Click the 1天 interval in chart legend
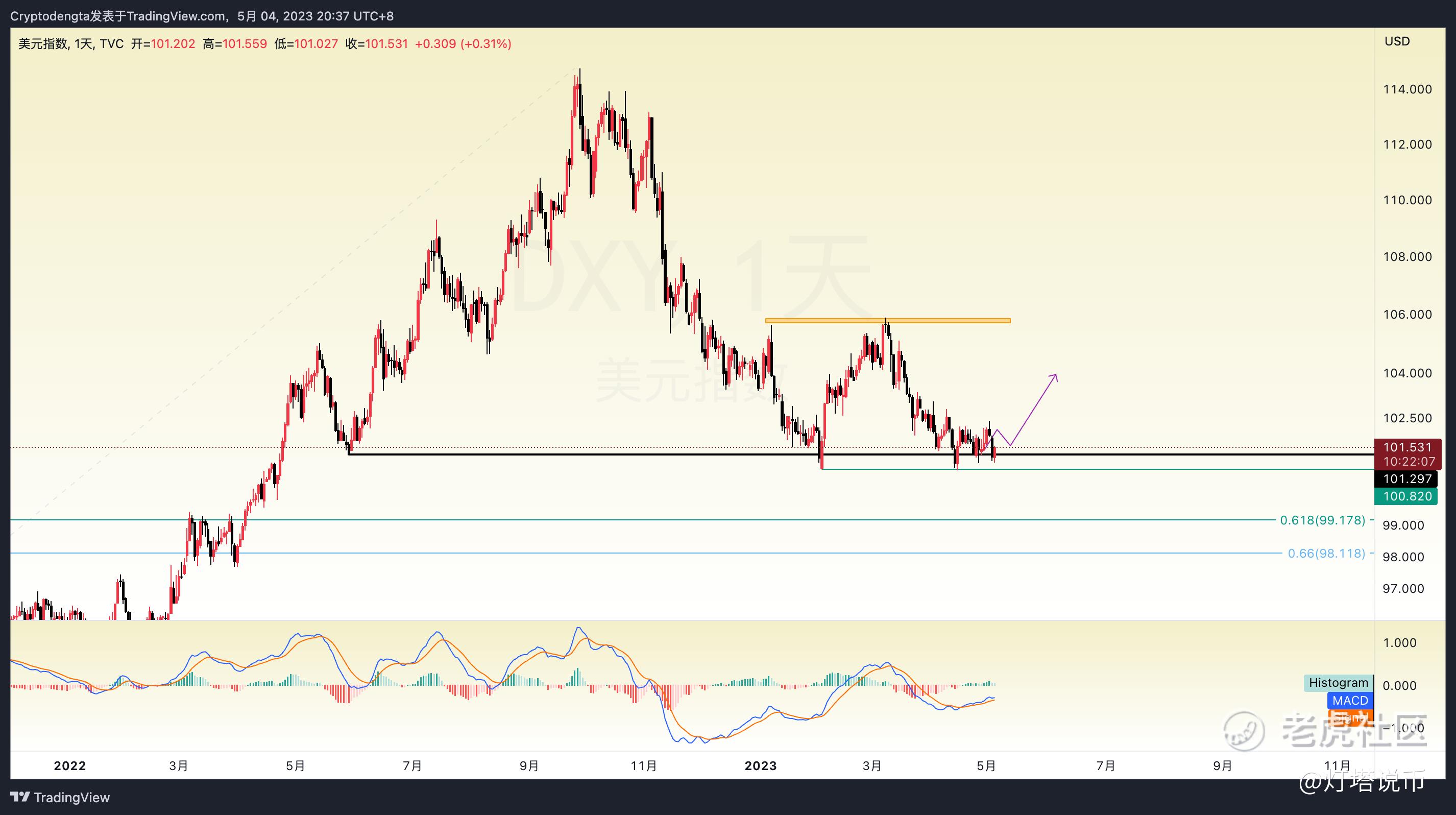This screenshot has width=1456, height=815. [x=84, y=44]
